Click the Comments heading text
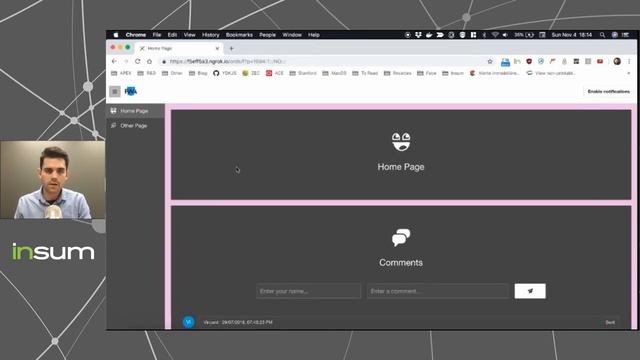This screenshot has width=640, height=360. (x=401, y=262)
